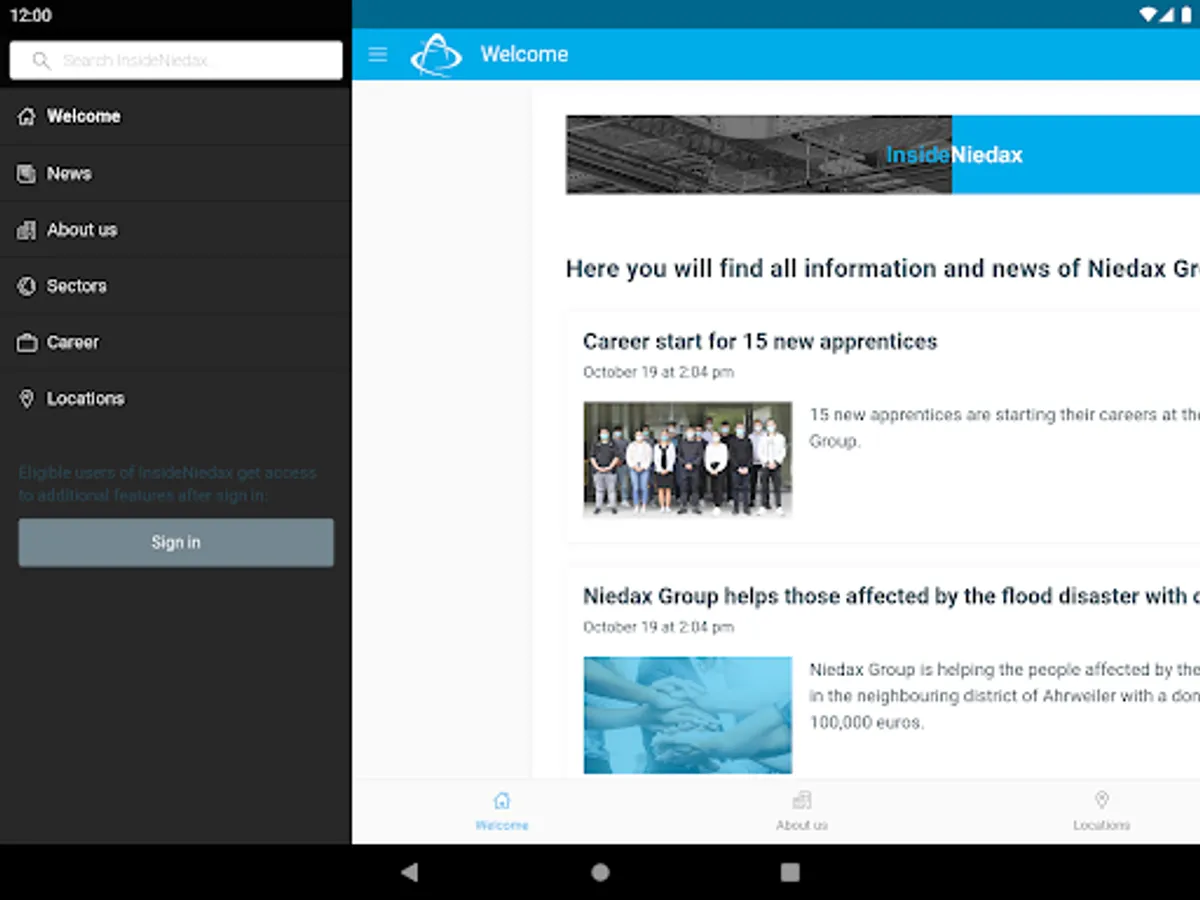This screenshot has height=900, width=1200.
Task: Open Career in the side menu
Action: coord(175,342)
